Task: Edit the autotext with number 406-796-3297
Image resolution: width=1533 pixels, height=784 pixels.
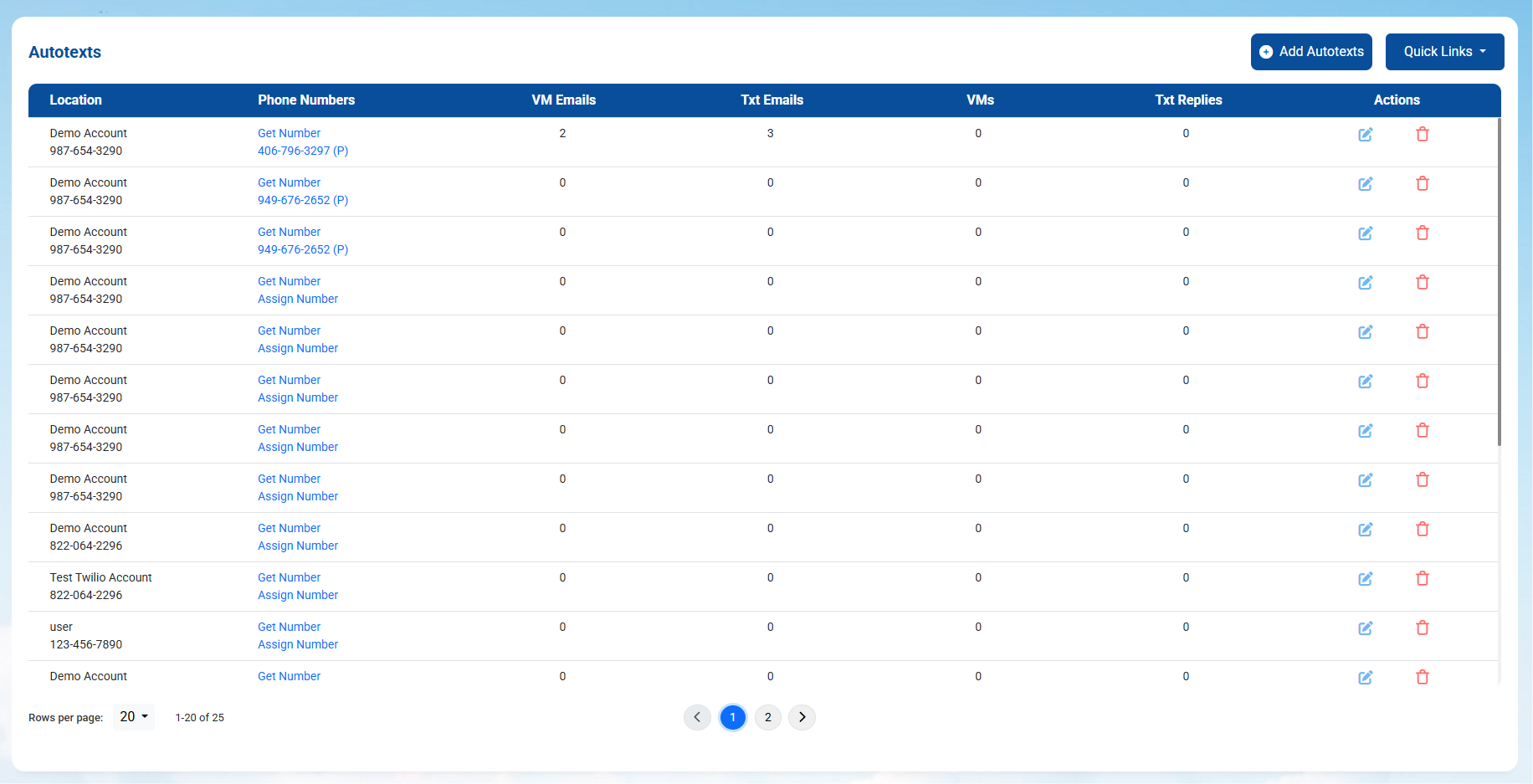Action: click(x=1365, y=134)
